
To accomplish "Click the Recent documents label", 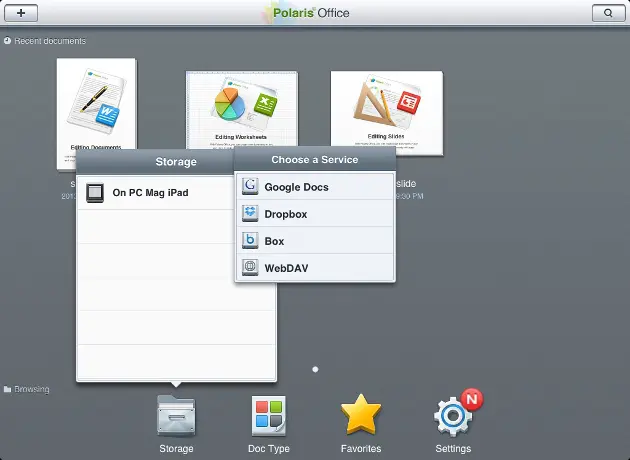I will [x=50, y=41].
